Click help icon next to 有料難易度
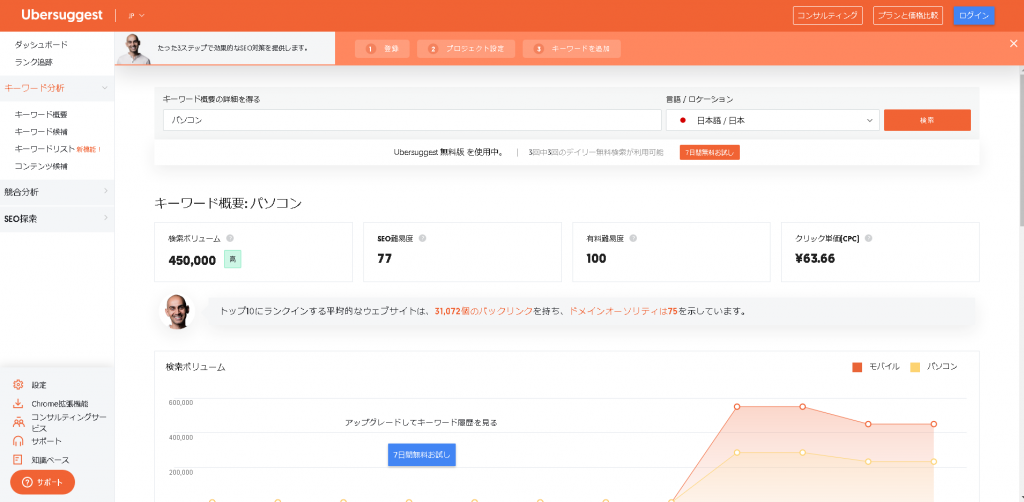This screenshot has width=1024, height=502. (633, 238)
